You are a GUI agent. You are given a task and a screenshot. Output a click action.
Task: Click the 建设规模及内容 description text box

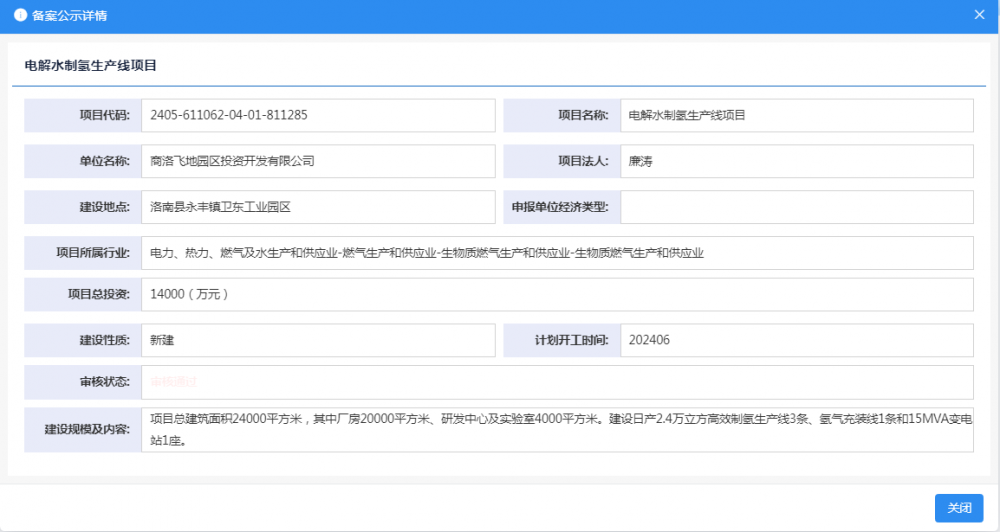tap(557, 429)
